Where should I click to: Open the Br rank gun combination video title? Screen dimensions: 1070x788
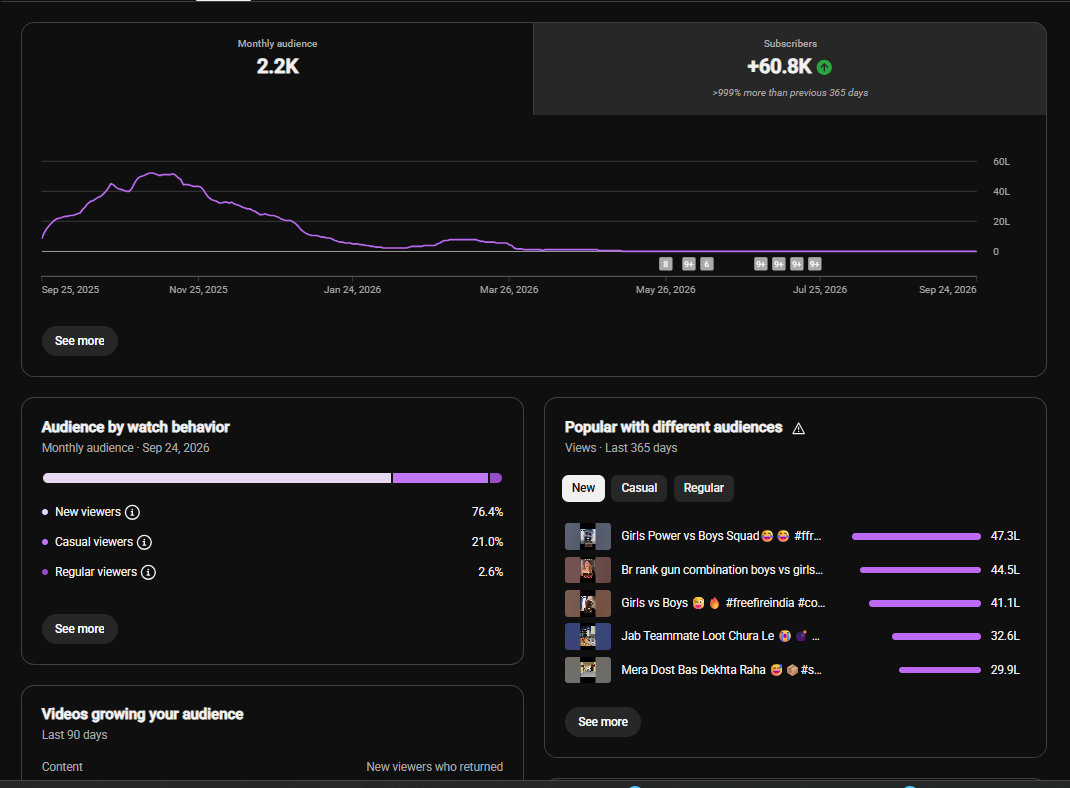click(x=722, y=570)
